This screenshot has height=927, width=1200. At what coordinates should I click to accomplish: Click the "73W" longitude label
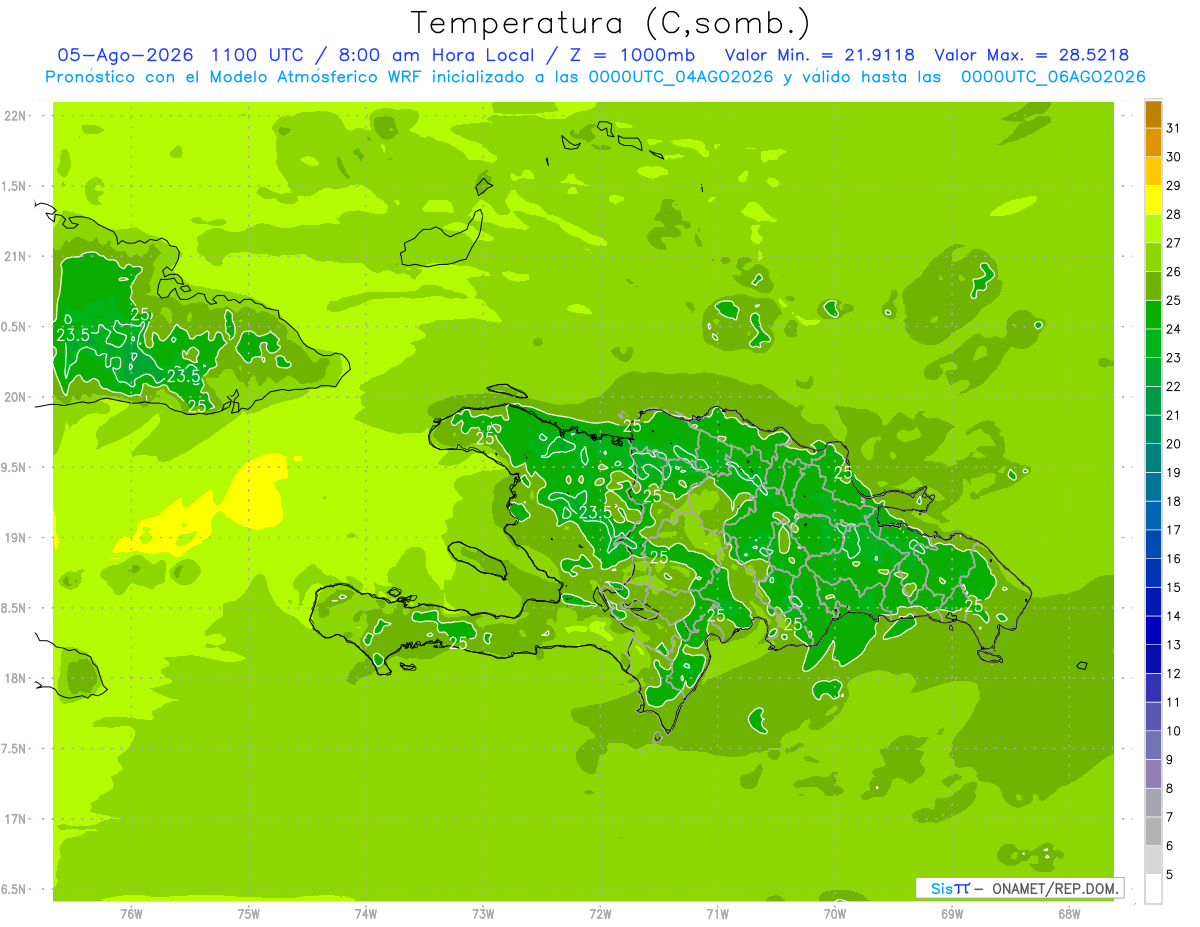pyautogui.click(x=483, y=913)
